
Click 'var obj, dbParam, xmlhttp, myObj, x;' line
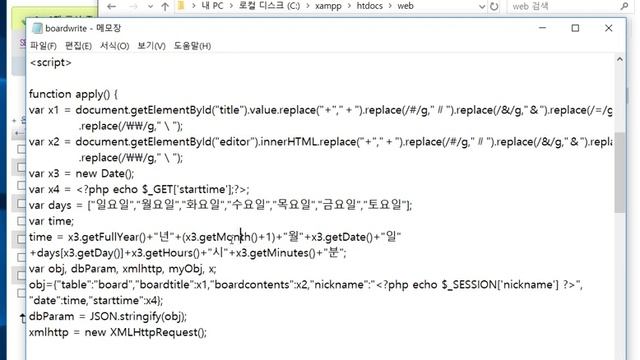pos(122,269)
